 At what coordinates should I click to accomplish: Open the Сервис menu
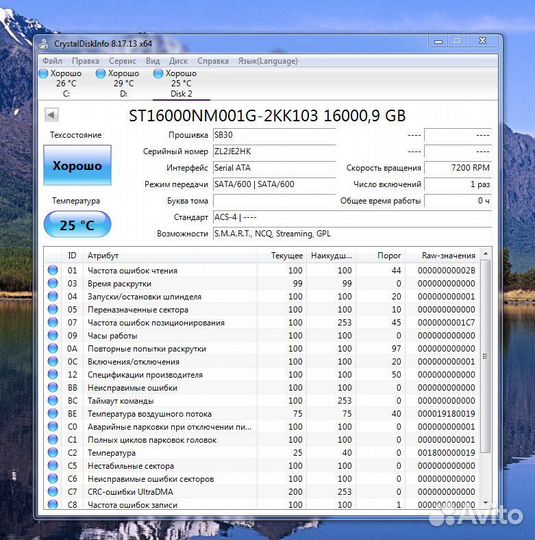122,61
